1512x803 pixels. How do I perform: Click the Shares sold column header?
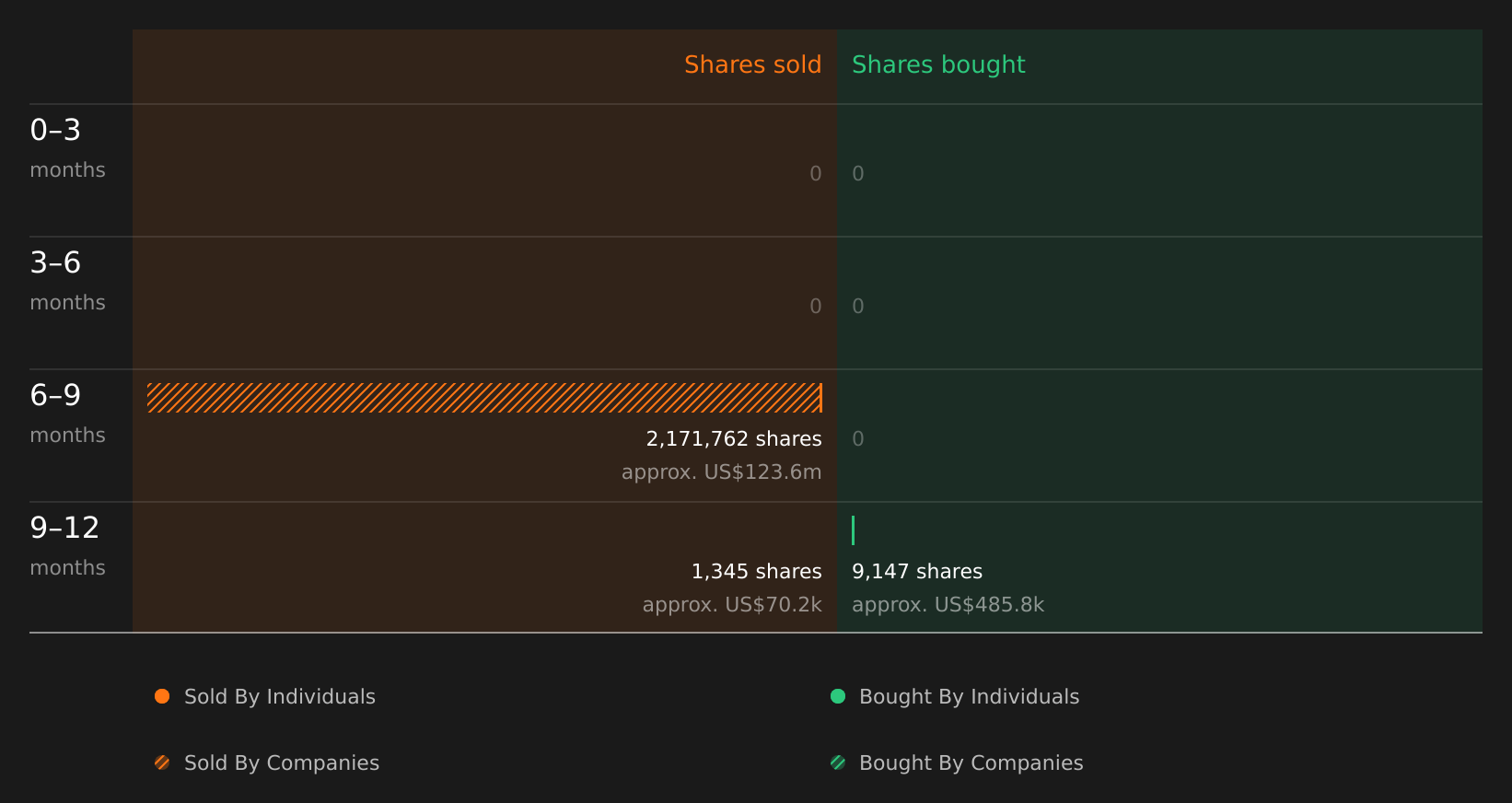(x=752, y=64)
